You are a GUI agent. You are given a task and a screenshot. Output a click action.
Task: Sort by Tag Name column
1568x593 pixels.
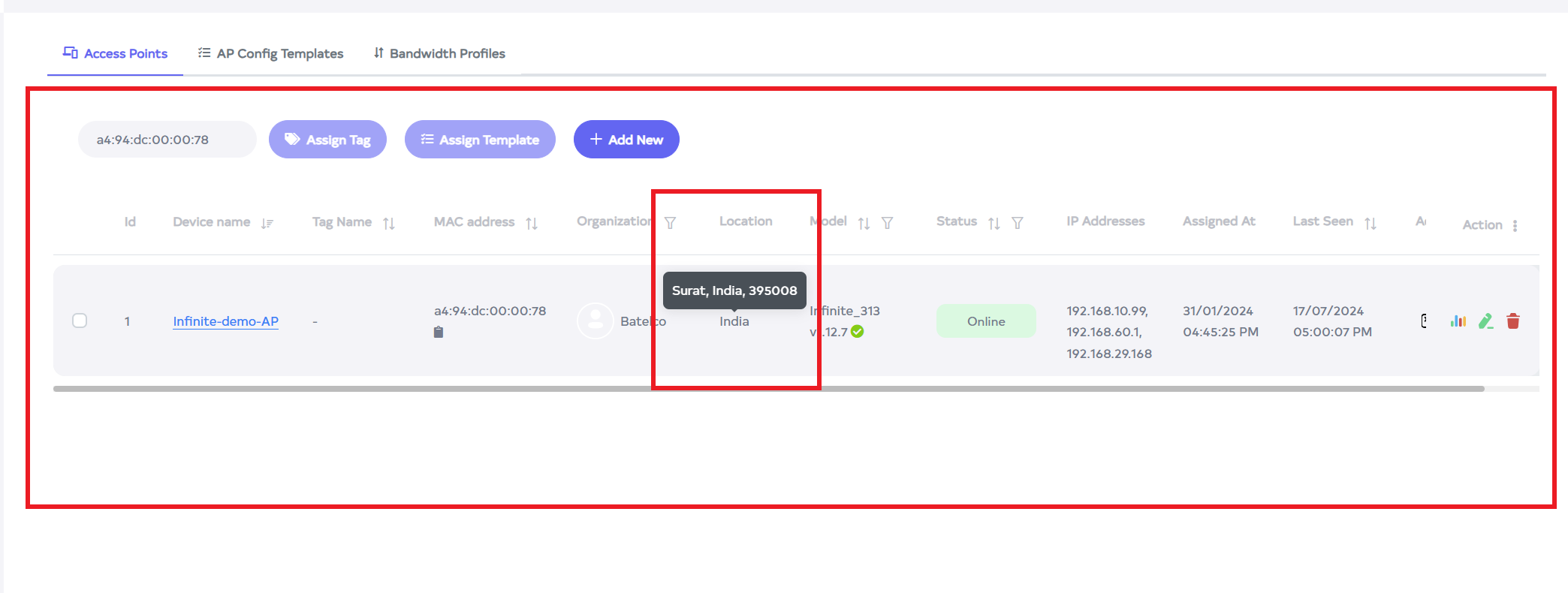point(389,224)
